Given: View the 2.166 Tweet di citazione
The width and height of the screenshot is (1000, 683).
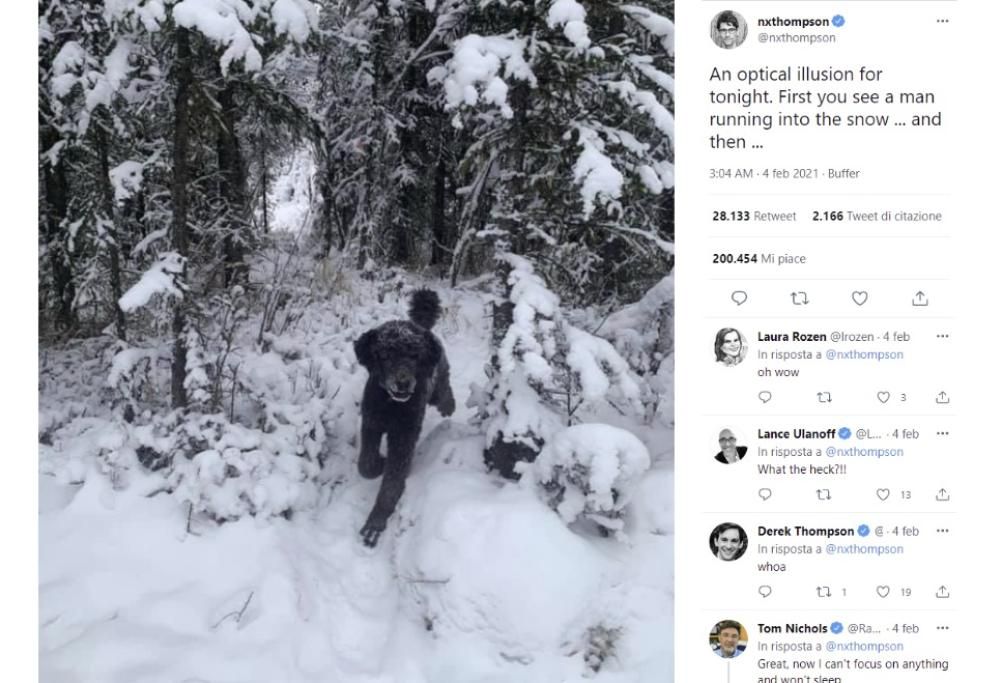Looking at the screenshot, I should pos(876,216).
